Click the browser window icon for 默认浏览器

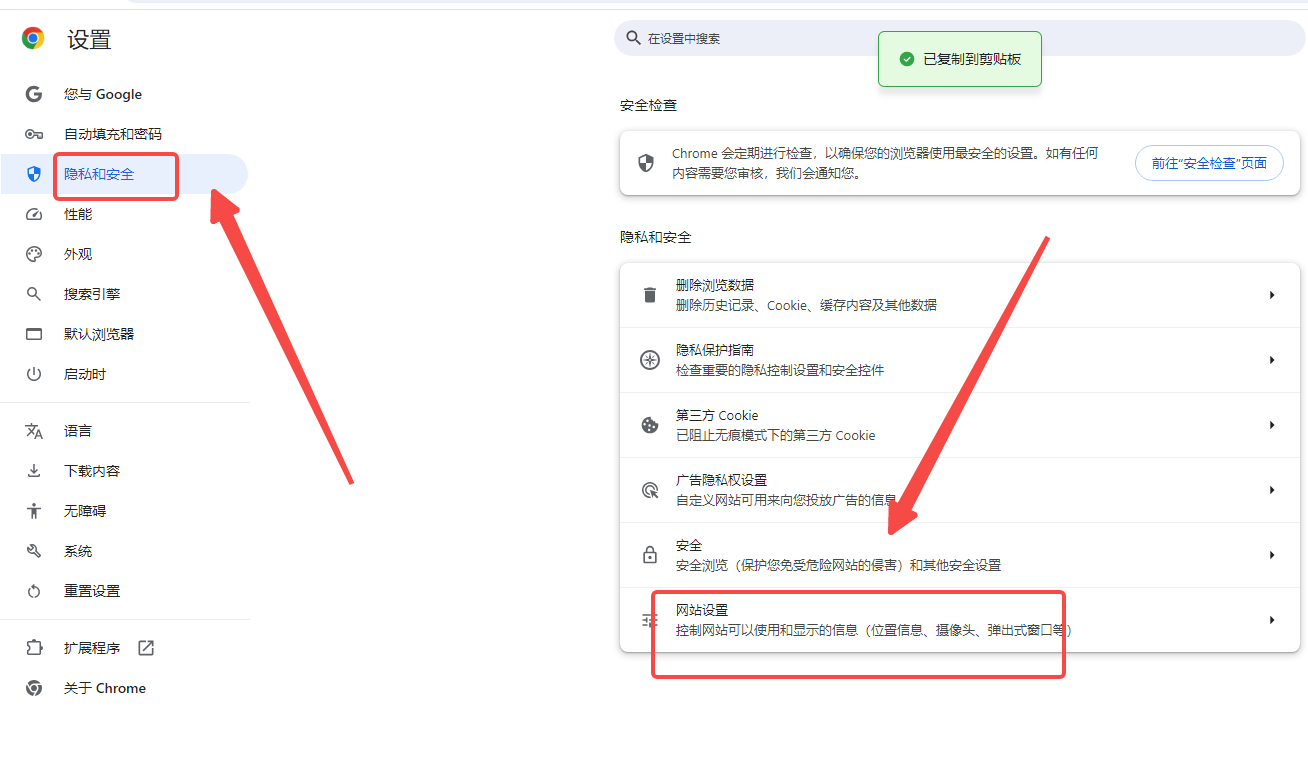tap(34, 334)
